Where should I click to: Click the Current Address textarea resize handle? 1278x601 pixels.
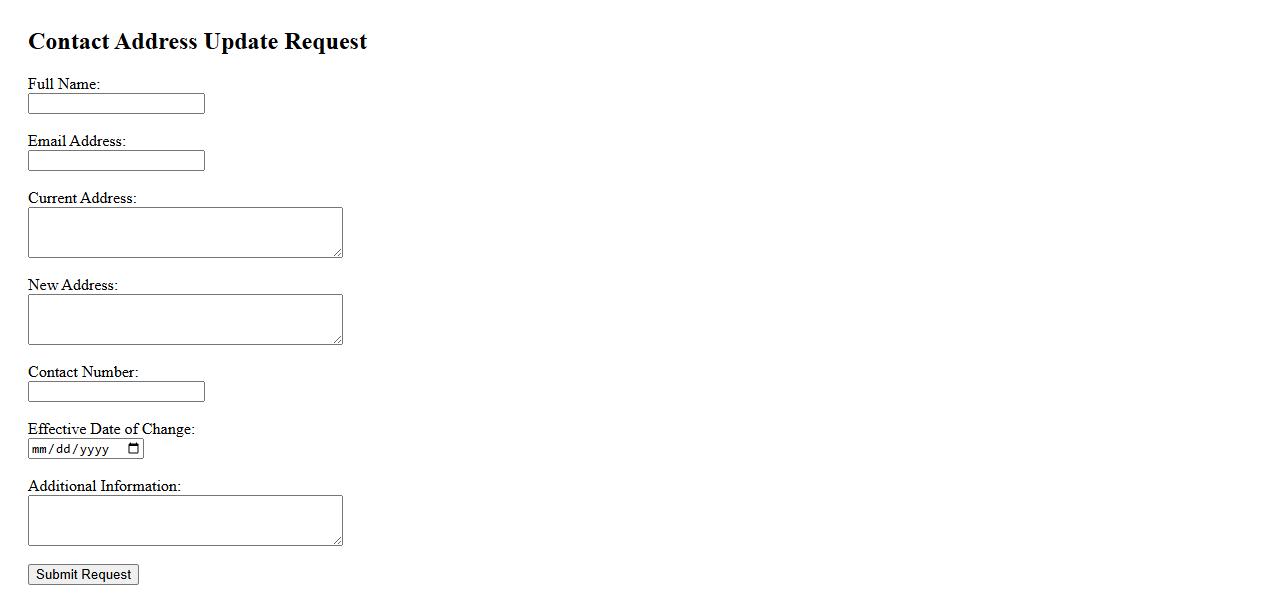(x=338, y=253)
